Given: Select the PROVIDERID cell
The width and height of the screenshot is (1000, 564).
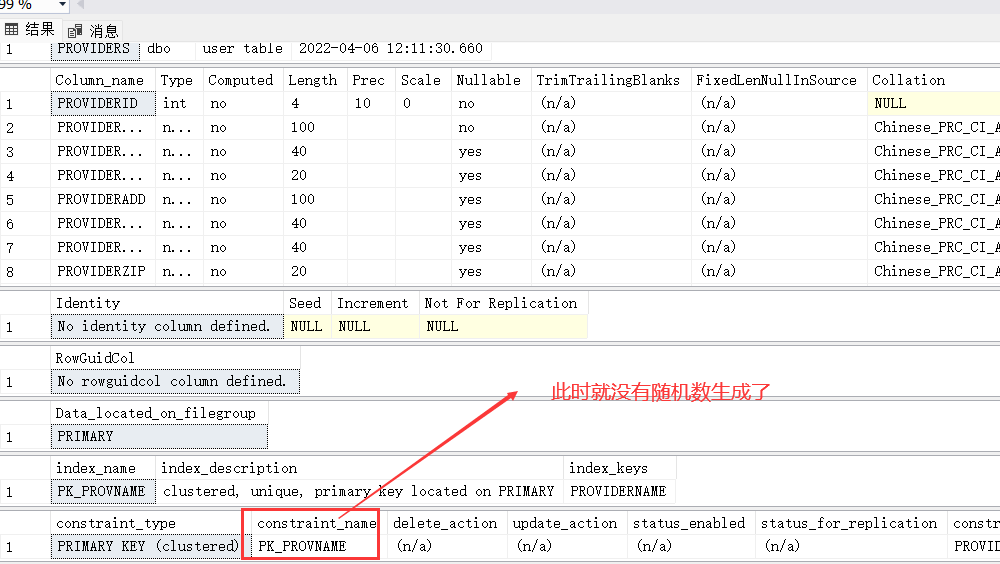Looking at the screenshot, I should coord(103,103).
